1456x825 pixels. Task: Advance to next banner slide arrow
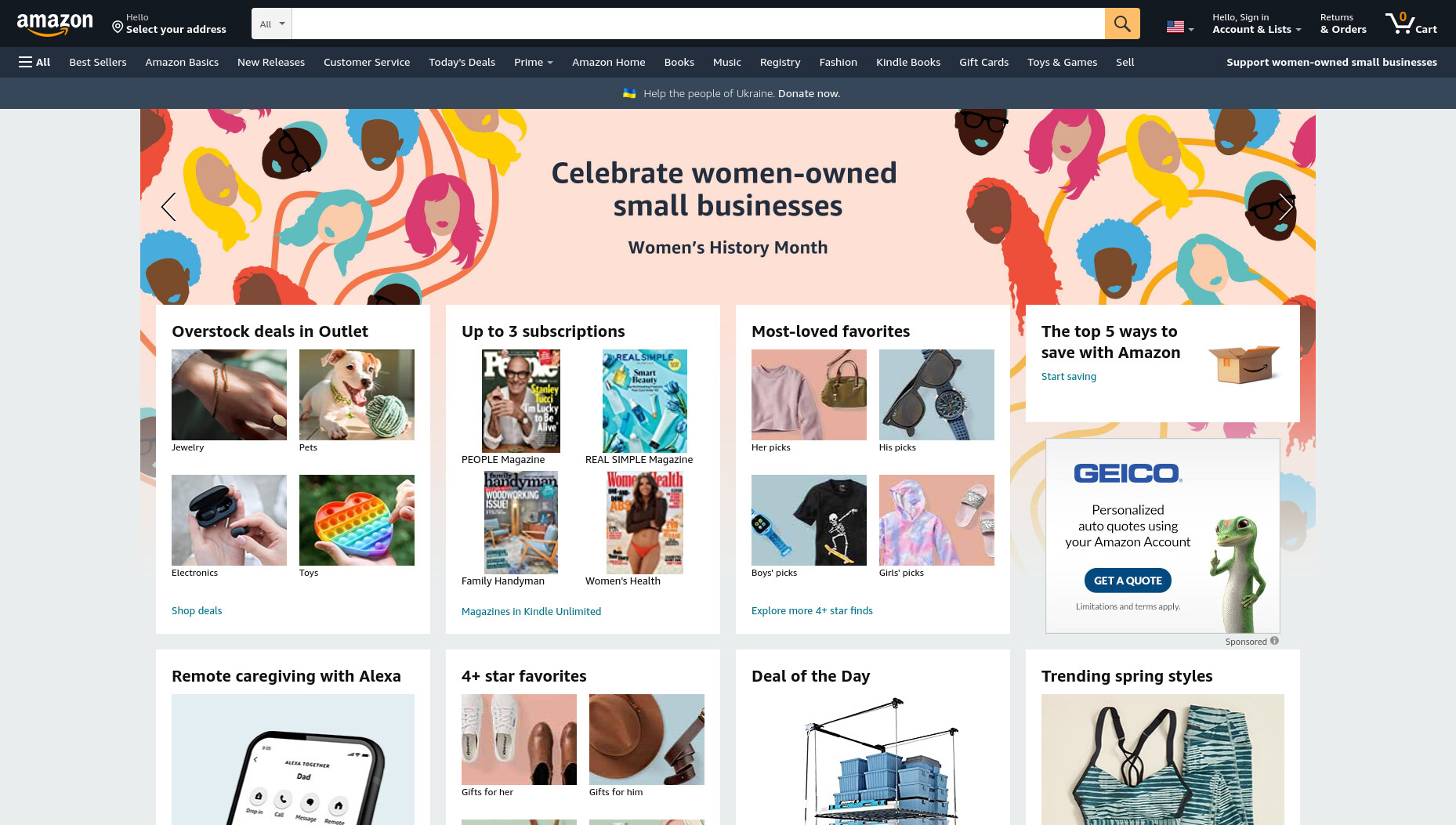pyautogui.click(x=1286, y=207)
